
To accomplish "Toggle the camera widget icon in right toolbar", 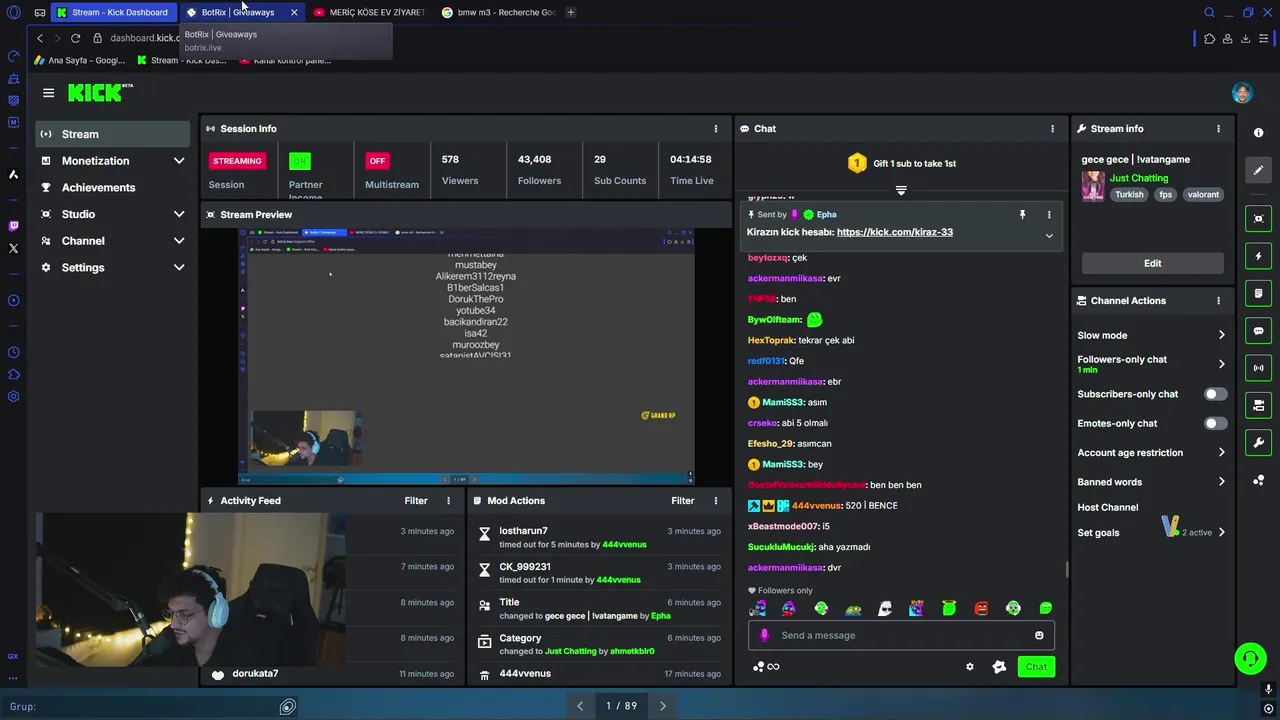I will tap(1258, 405).
